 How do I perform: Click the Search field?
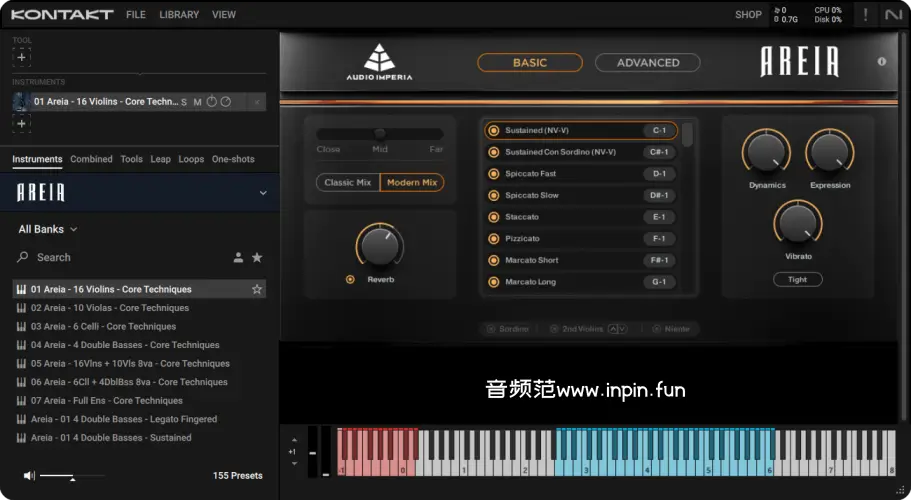pos(122,257)
